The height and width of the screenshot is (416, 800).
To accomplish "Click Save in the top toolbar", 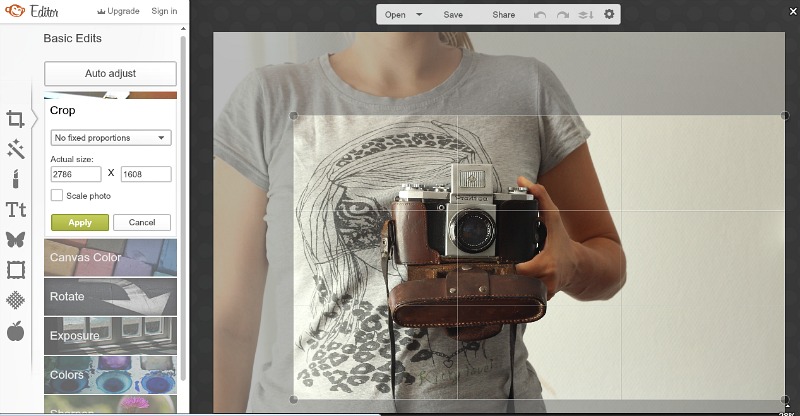I will [x=453, y=15].
